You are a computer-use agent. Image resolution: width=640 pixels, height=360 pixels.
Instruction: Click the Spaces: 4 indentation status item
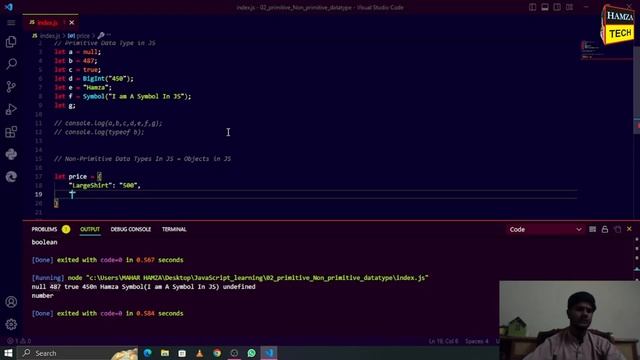tap(477, 341)
